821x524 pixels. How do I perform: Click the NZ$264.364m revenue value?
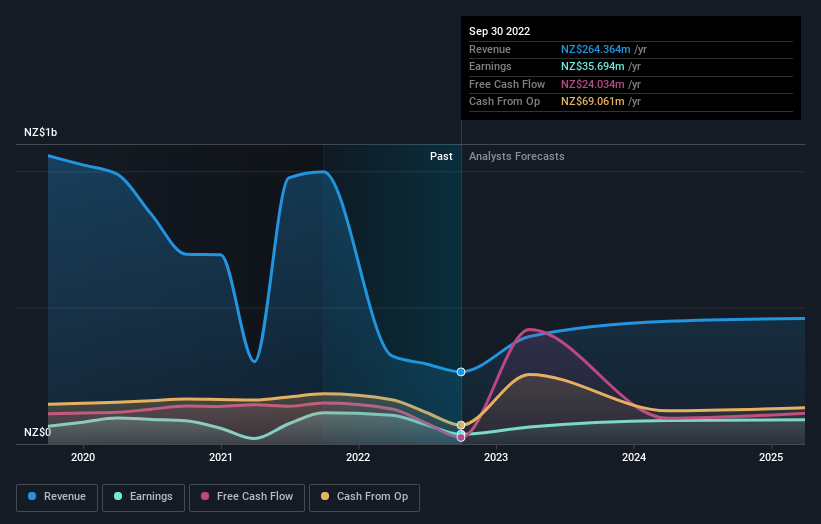click(x=596, y=49)
